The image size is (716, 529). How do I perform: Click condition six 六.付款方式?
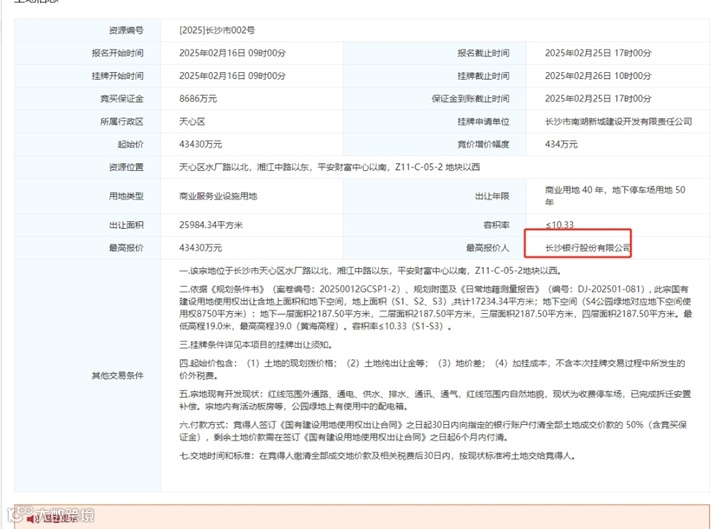click(x=433, y=431)
